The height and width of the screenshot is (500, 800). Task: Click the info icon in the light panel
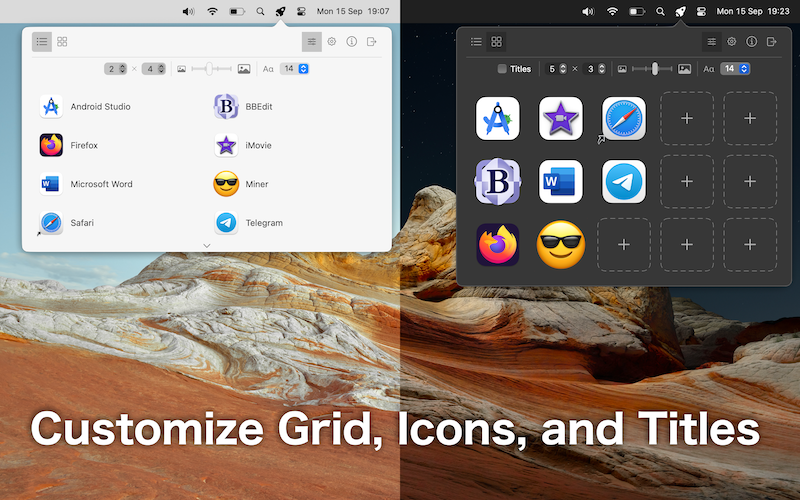(x=351, y=42)
